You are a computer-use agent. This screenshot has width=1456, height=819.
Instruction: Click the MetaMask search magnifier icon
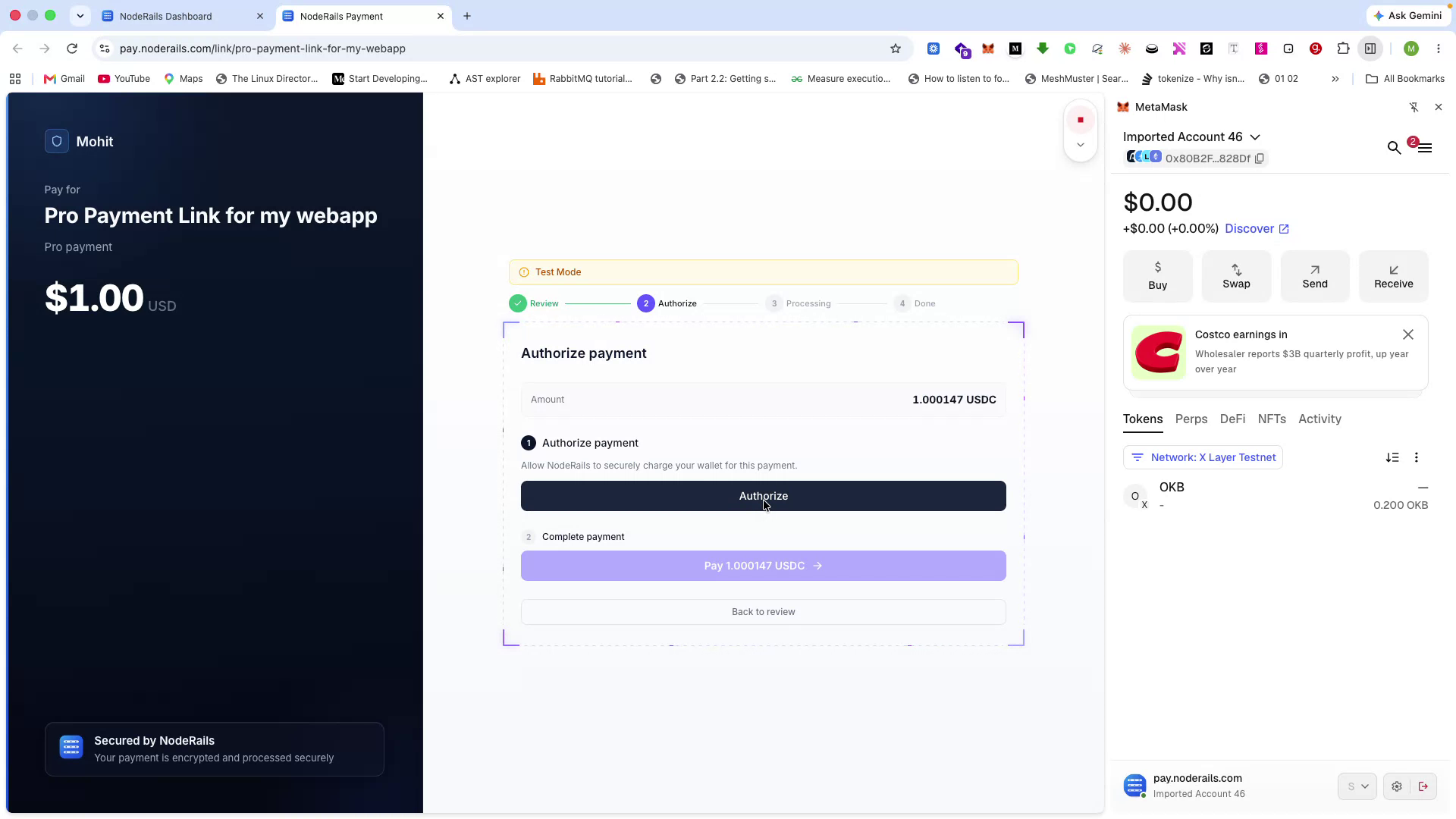(1394, 148)
